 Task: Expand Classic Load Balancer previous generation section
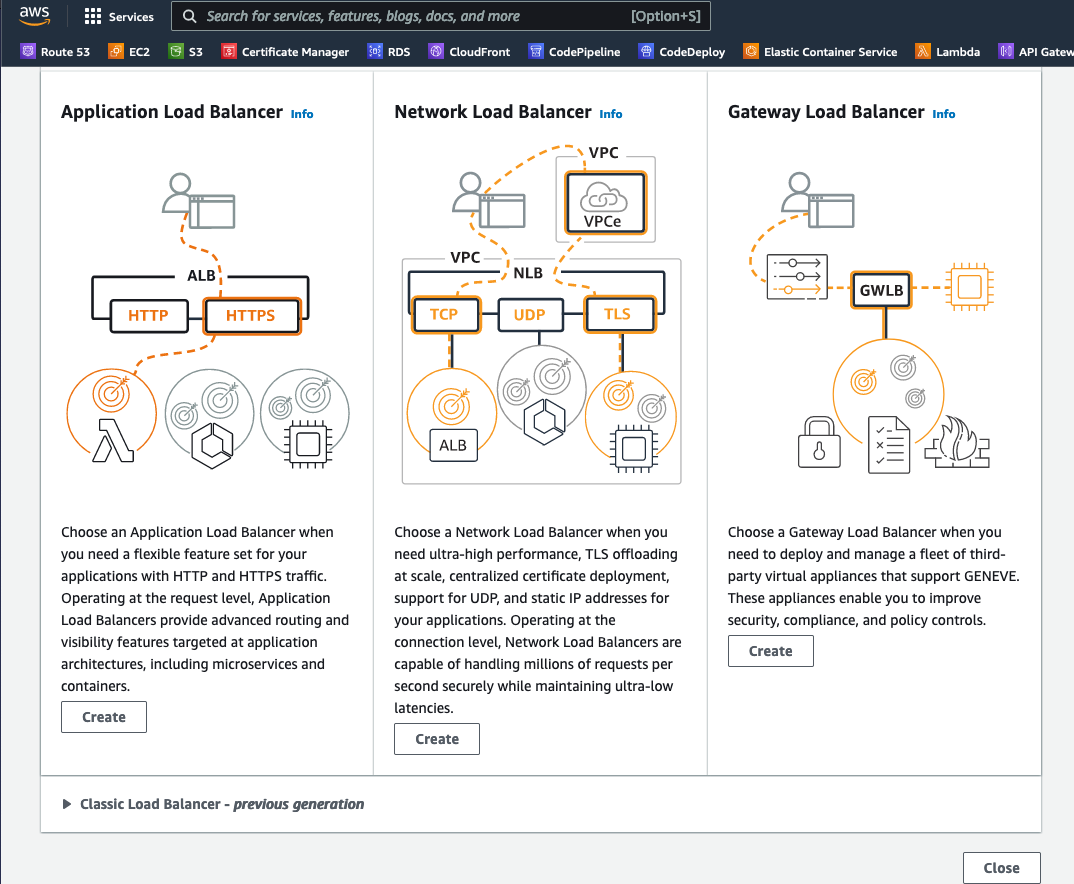[213, 804]
